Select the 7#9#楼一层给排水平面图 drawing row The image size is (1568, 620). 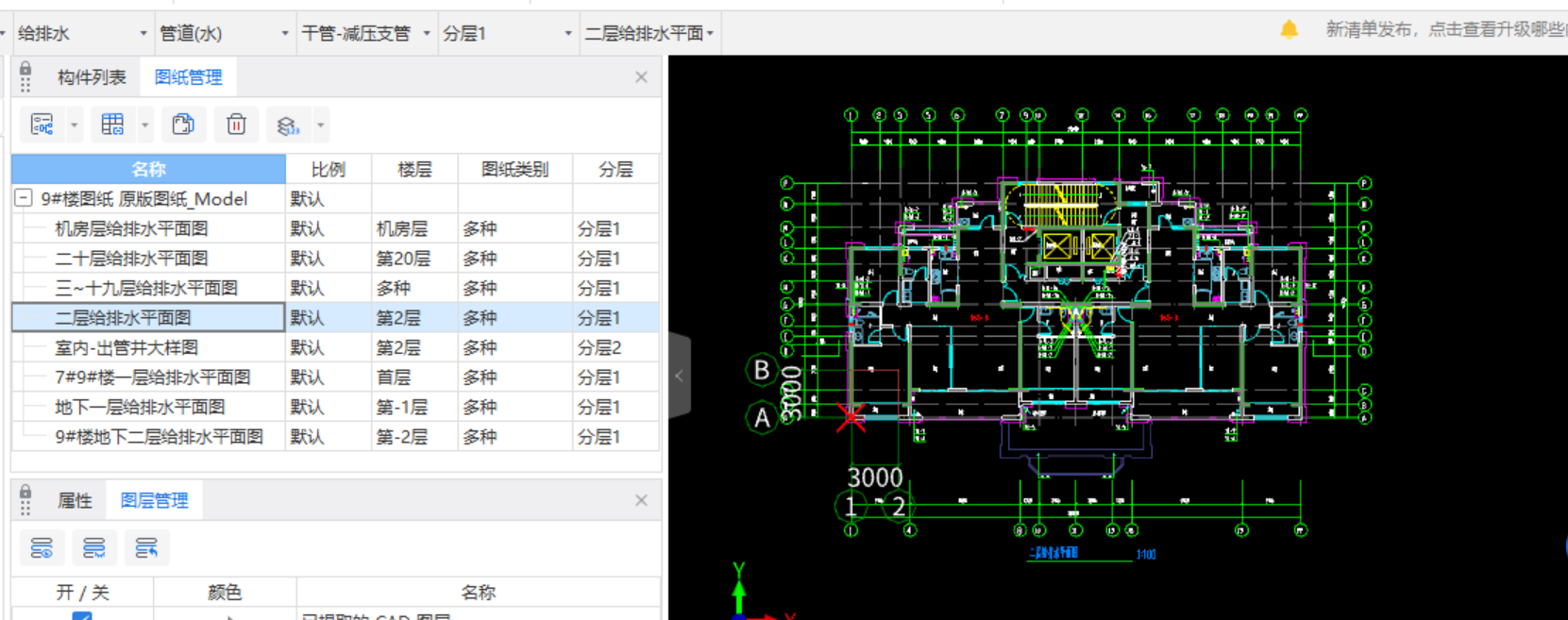pyautogui.click(x=335, y=377)
